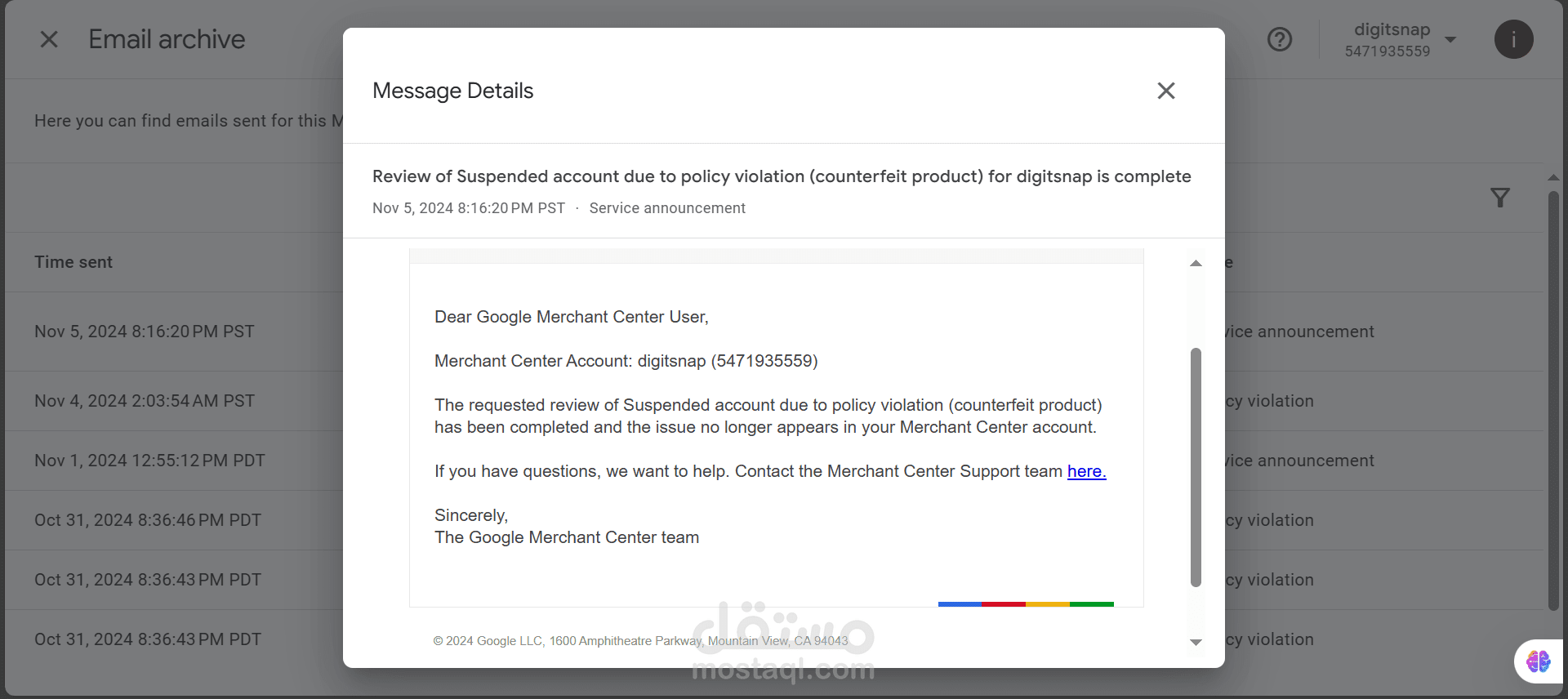Click the 'The Google Merchant Center team' signature
1568x699 pixels.
[567, 537]
